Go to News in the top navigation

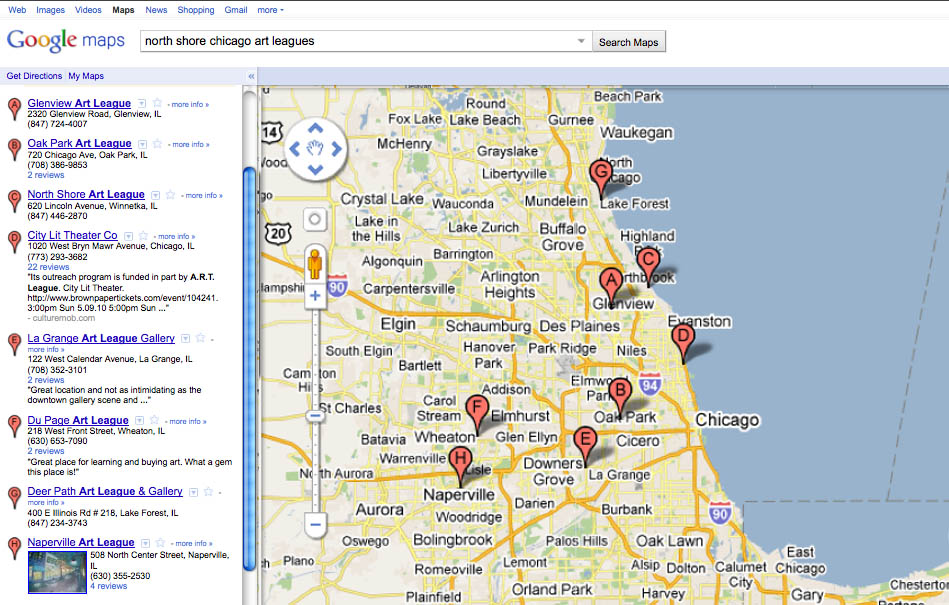click(x=156, y=10)
